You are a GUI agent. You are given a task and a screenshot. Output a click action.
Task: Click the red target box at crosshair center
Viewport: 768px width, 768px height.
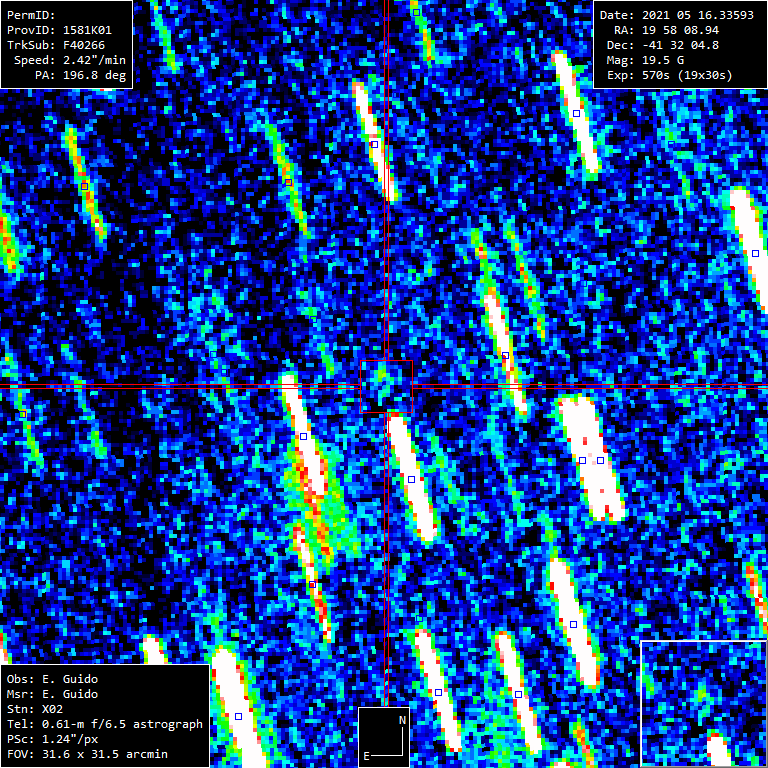coord(386,387)
